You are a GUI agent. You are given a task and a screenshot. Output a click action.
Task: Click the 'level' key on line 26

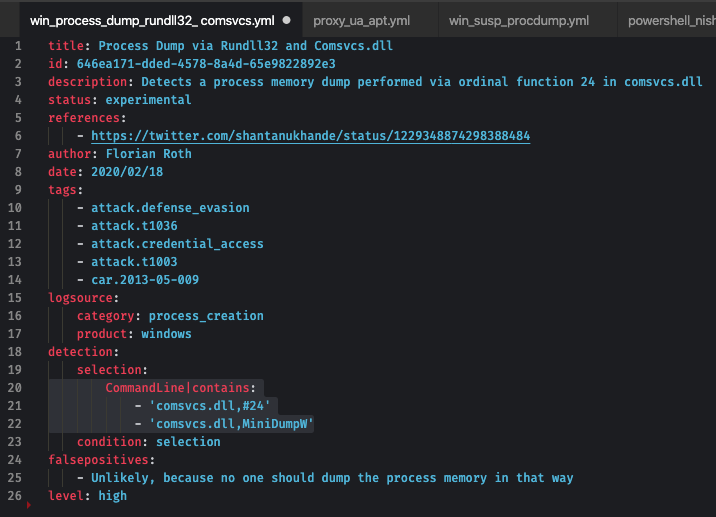coord(66,496)
